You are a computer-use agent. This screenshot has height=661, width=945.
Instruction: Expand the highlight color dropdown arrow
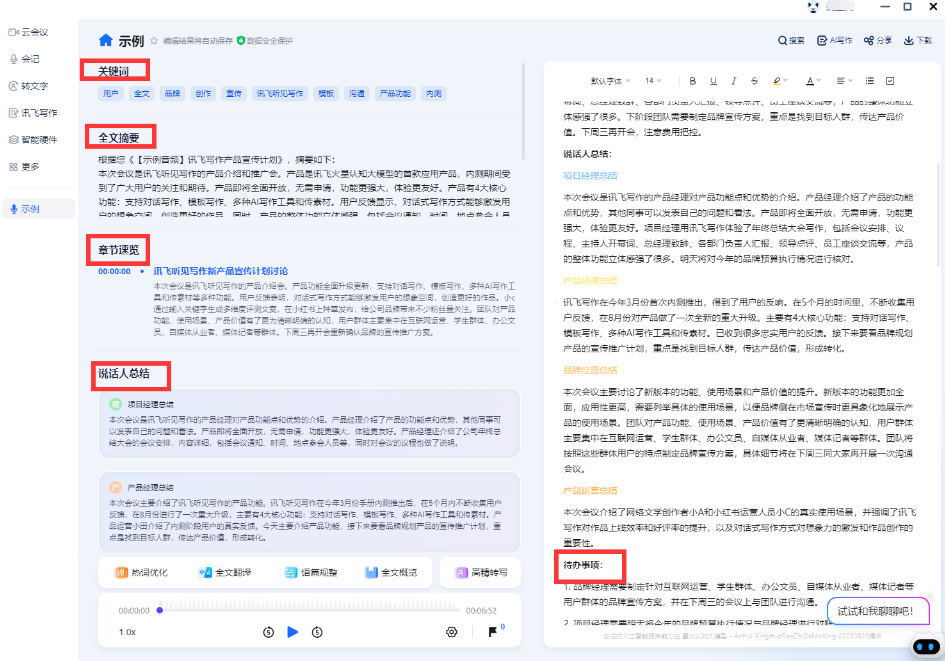coord(786,81)
